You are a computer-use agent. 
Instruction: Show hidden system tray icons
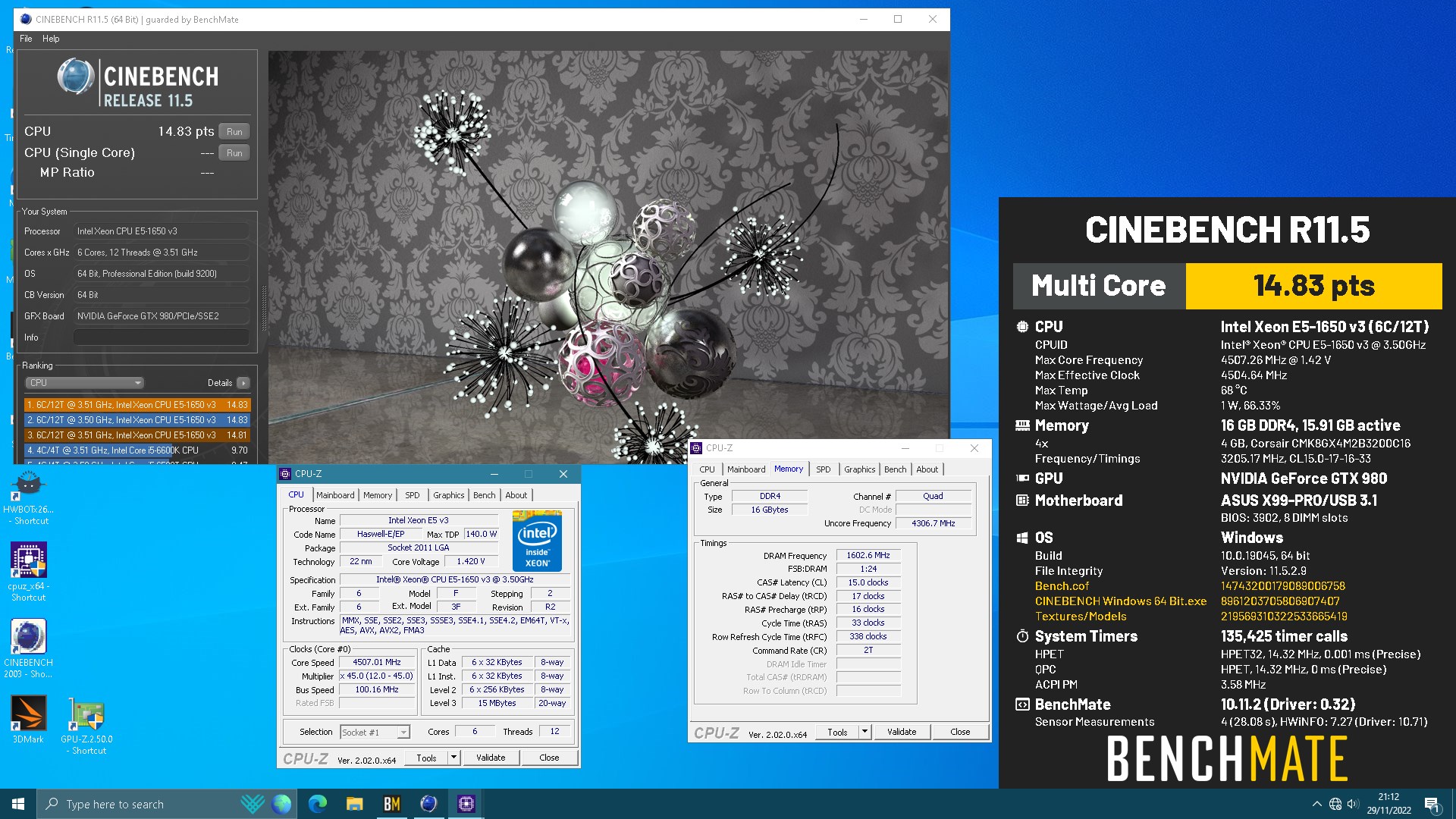tap(1316, 804)
